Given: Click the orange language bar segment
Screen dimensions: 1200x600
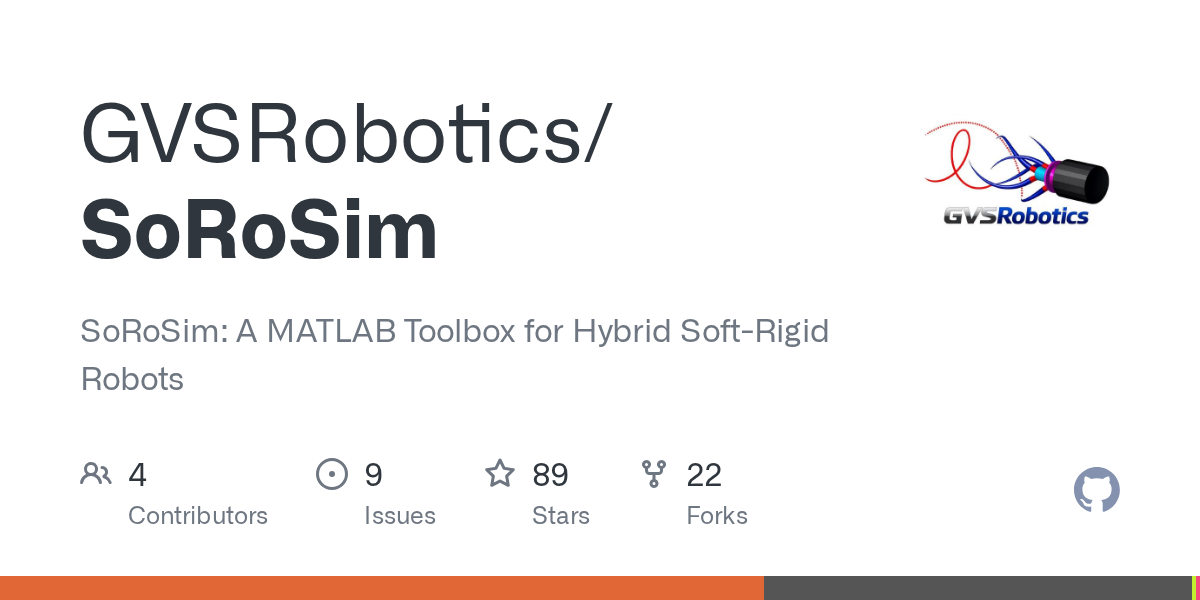Looking at the screenshot, I should point(382,588).
